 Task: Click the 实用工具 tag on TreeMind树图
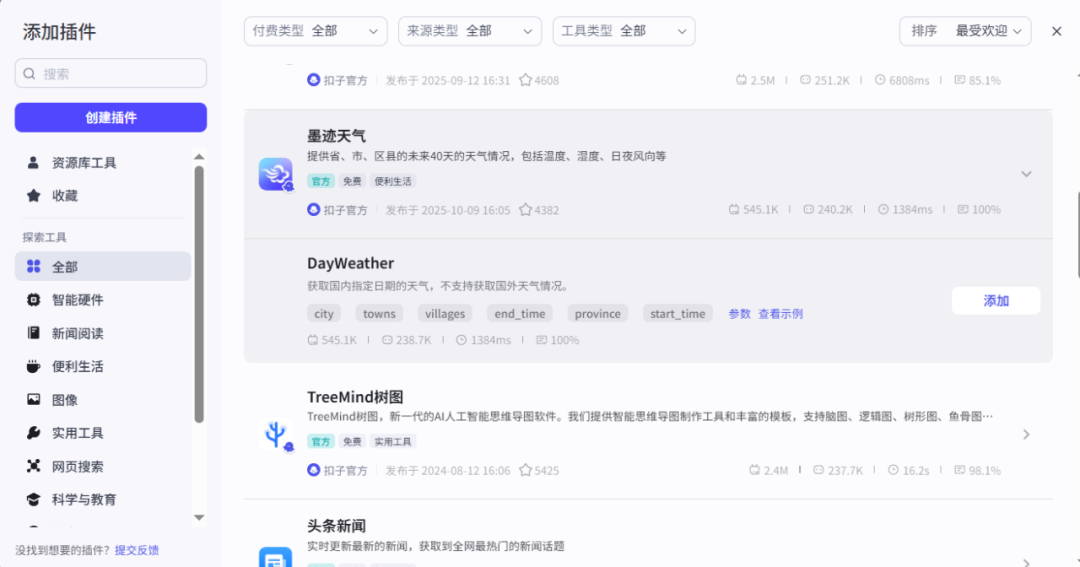[393, 442]
